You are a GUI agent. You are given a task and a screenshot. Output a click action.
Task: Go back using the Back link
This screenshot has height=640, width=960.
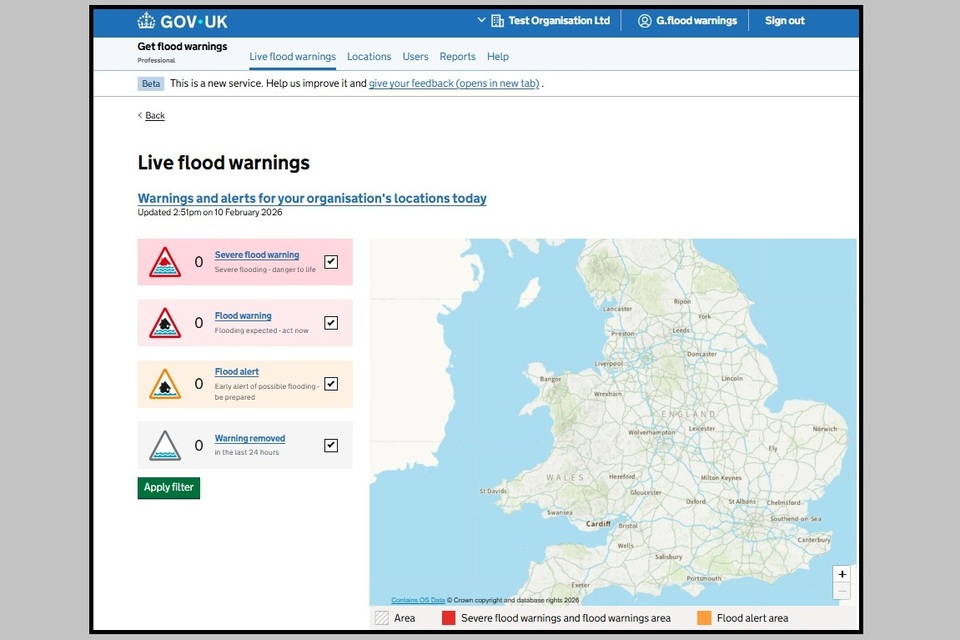click(154, 116)
